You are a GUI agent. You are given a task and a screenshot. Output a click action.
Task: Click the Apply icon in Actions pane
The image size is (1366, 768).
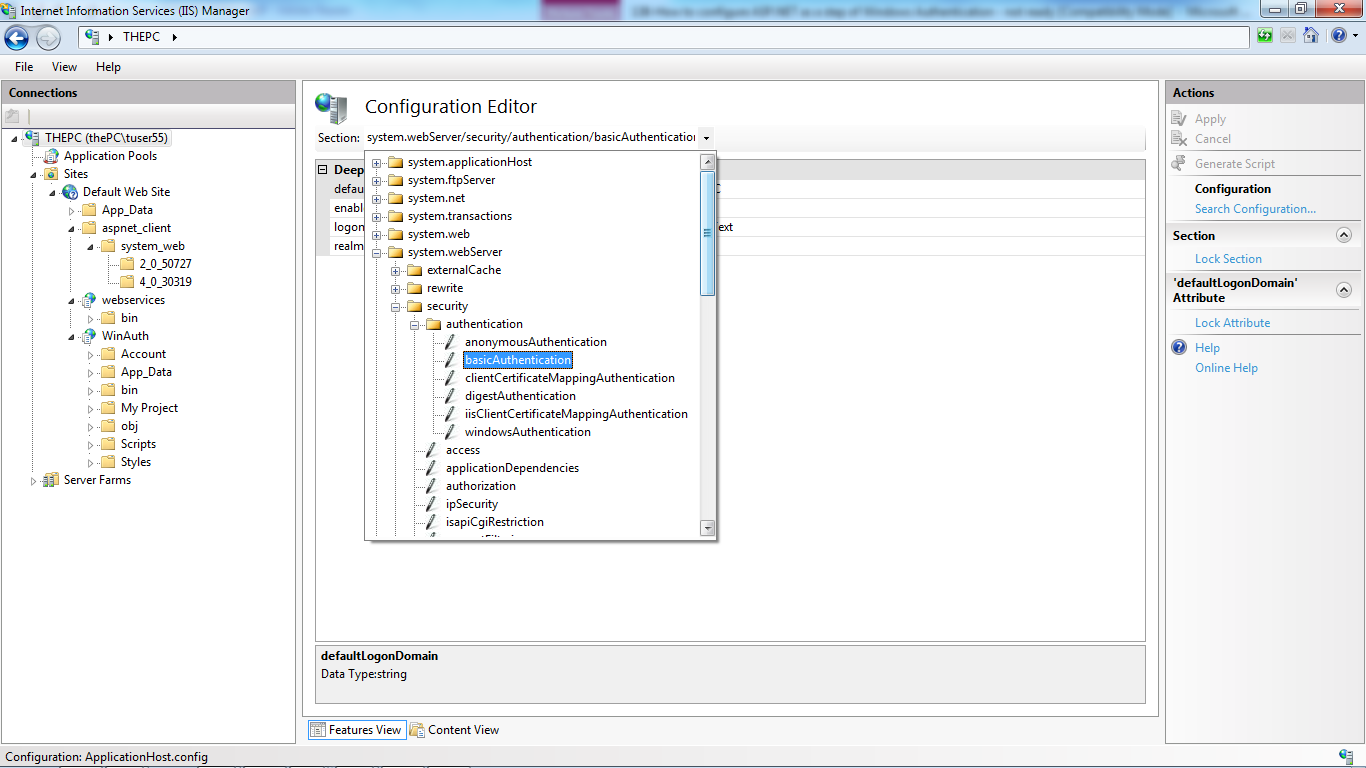pyautogui.click(x=1180, y=118)
